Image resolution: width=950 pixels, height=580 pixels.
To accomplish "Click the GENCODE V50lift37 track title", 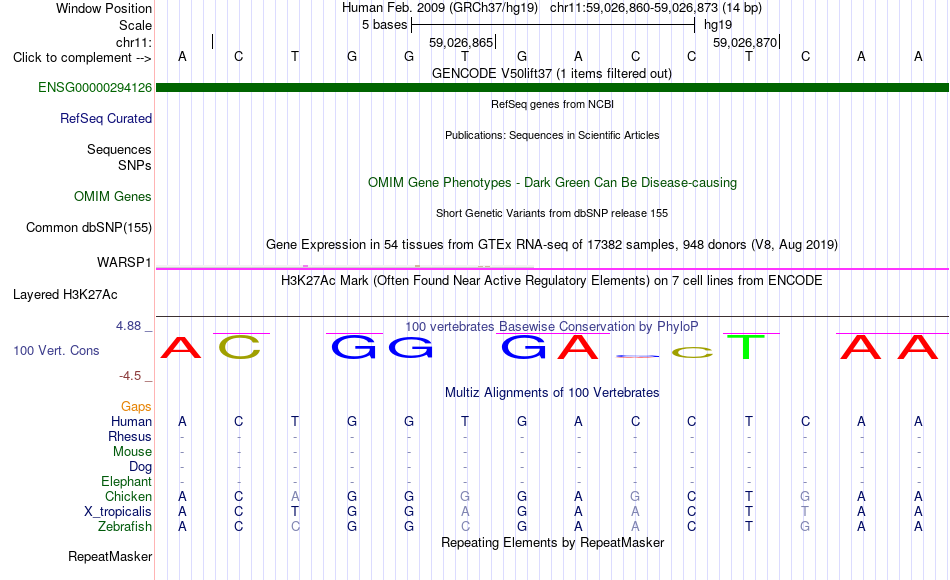I will coord(551,73).
